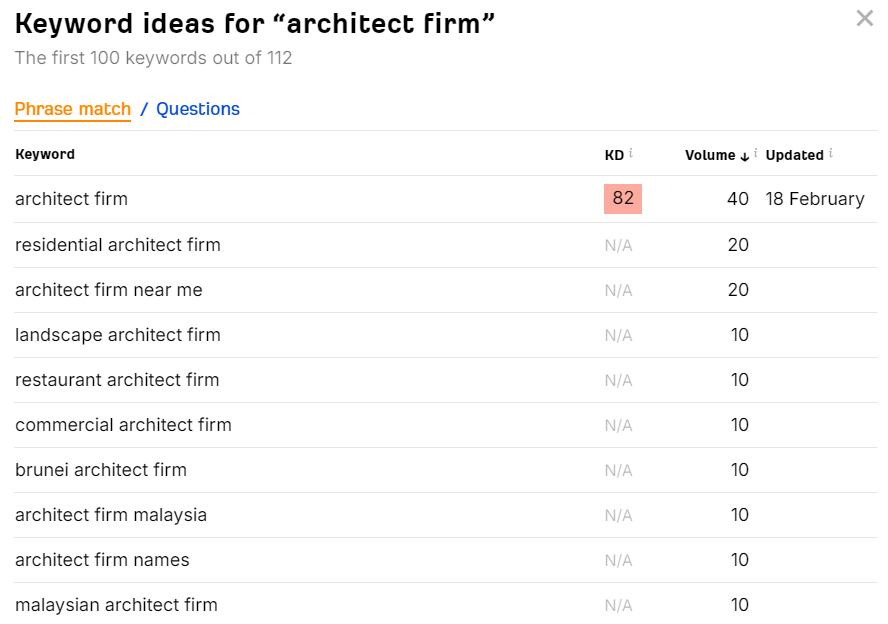Click the Updated column info icon

pos(830,153)
